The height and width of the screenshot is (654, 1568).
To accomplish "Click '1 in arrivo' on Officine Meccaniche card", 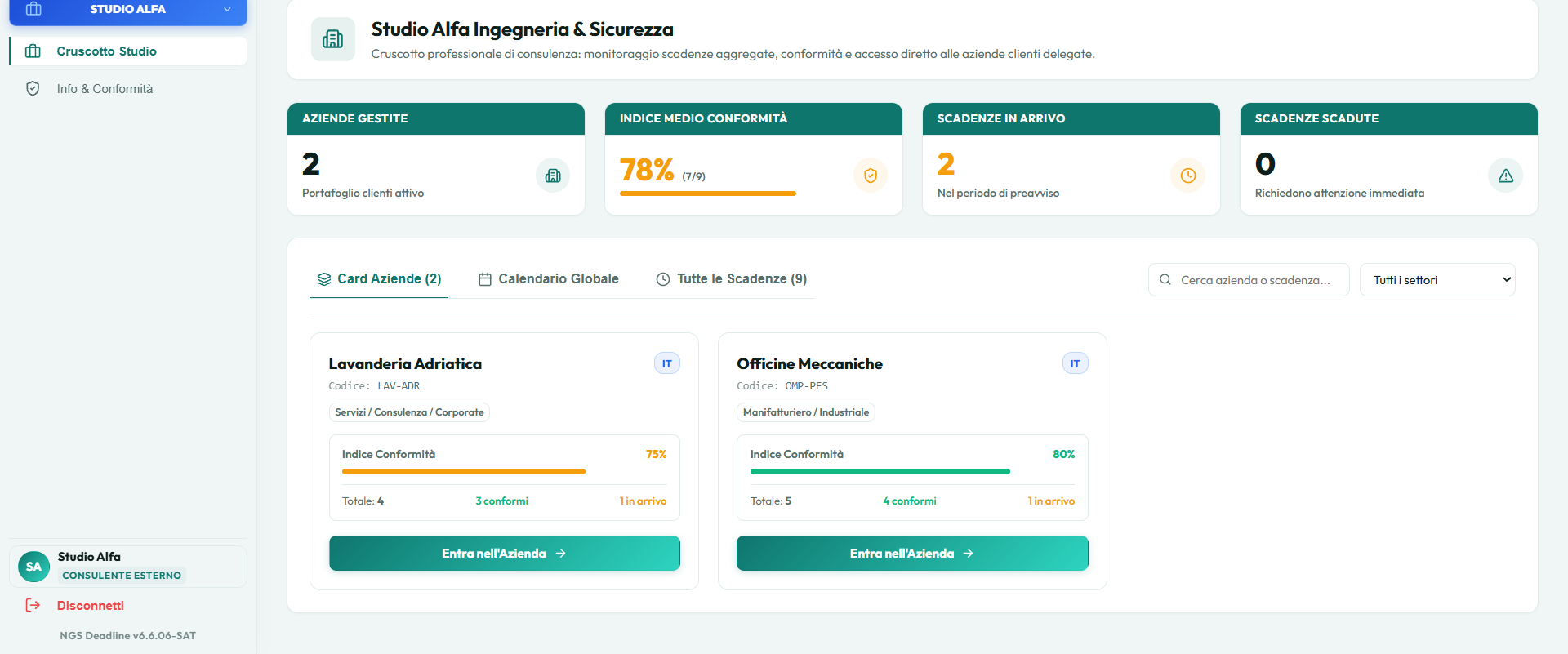I will [1051, 501].
